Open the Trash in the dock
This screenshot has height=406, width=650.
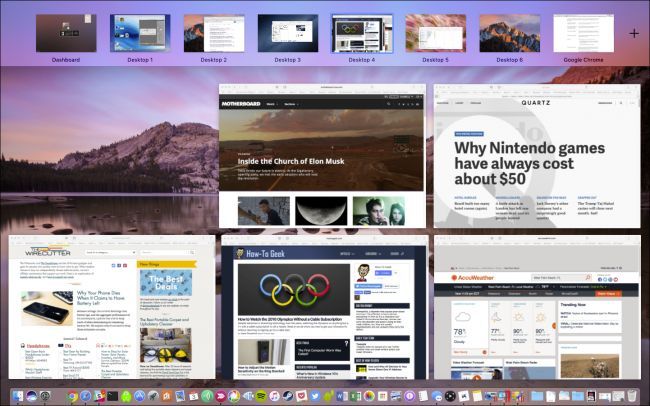[x=632, y=396]
